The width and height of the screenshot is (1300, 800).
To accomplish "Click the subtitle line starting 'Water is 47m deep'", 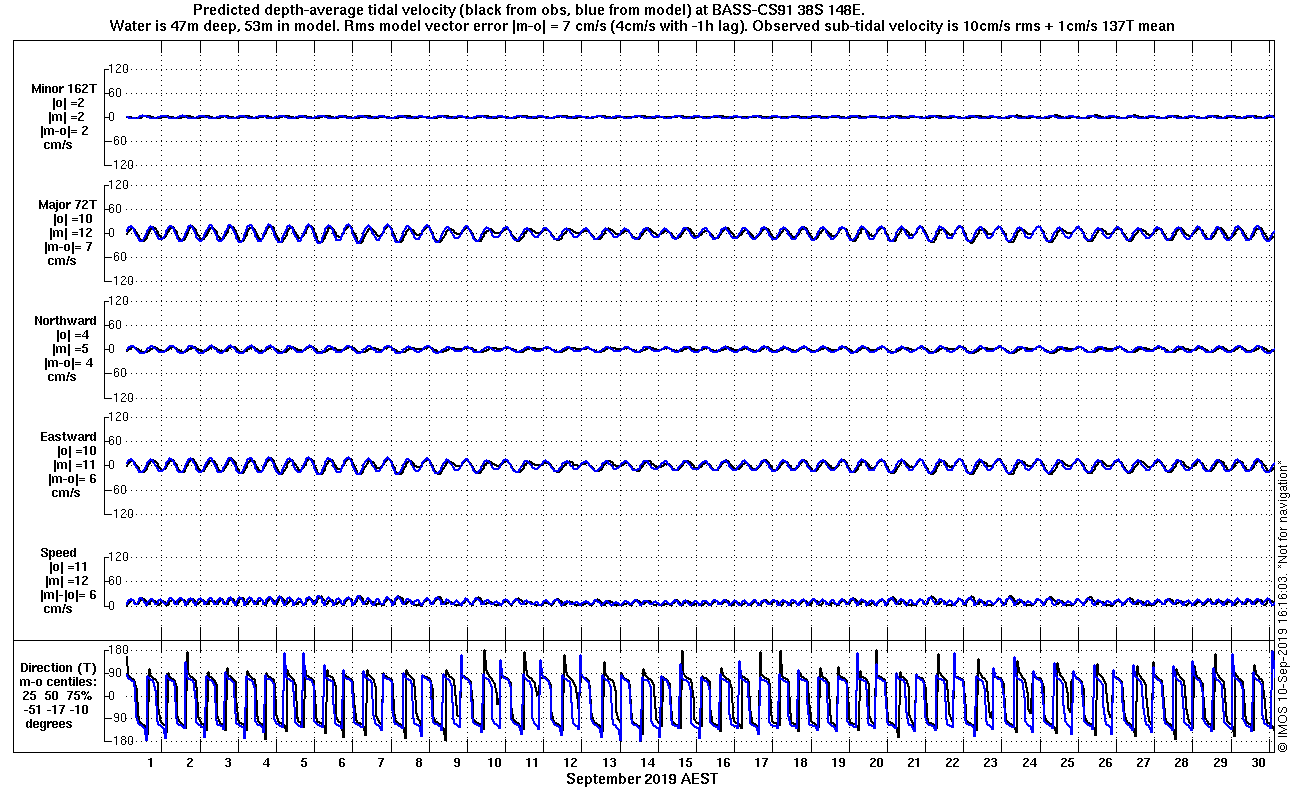I will tap(642, 26).
